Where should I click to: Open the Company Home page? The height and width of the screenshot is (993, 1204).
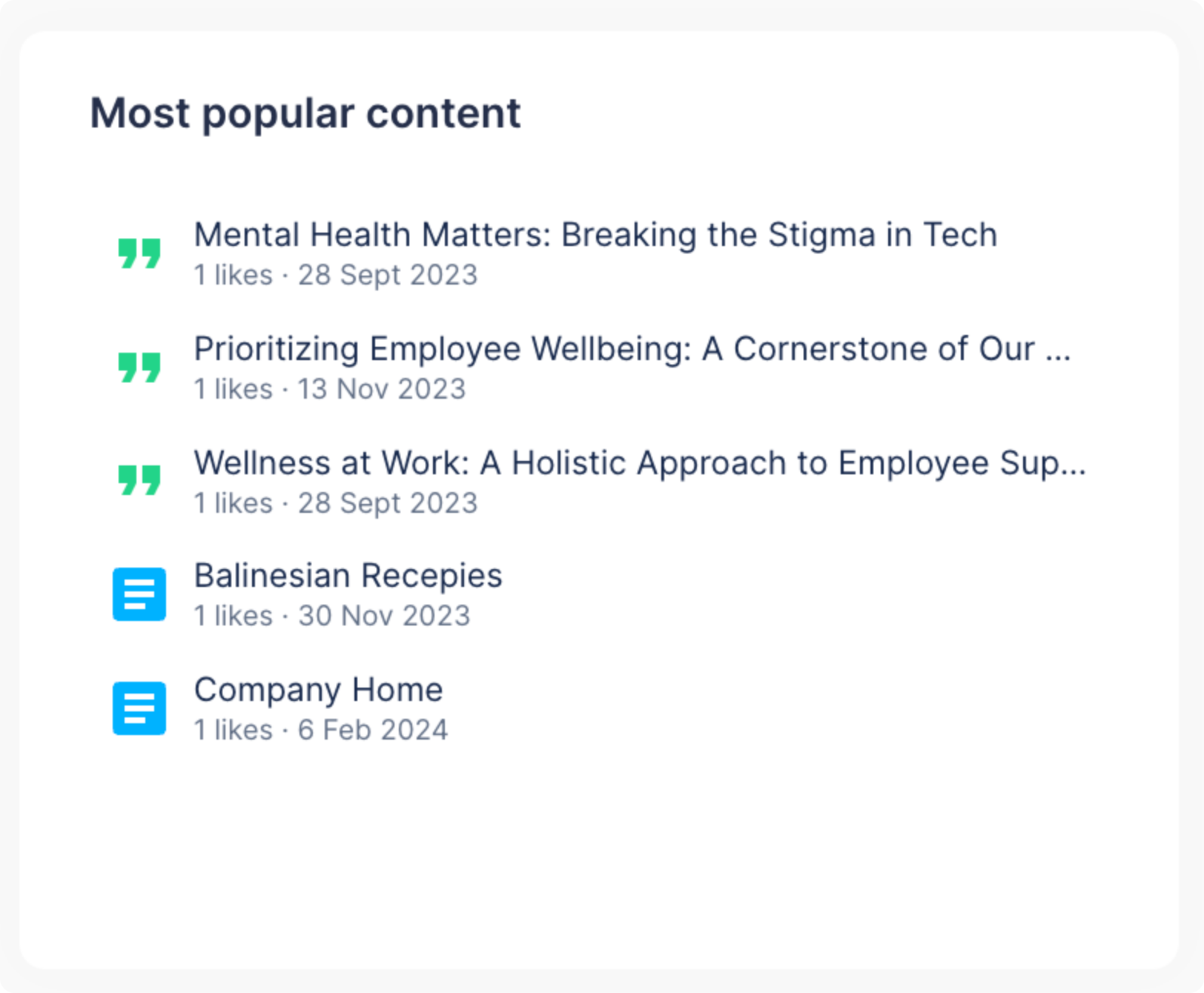tap(317, 690)
